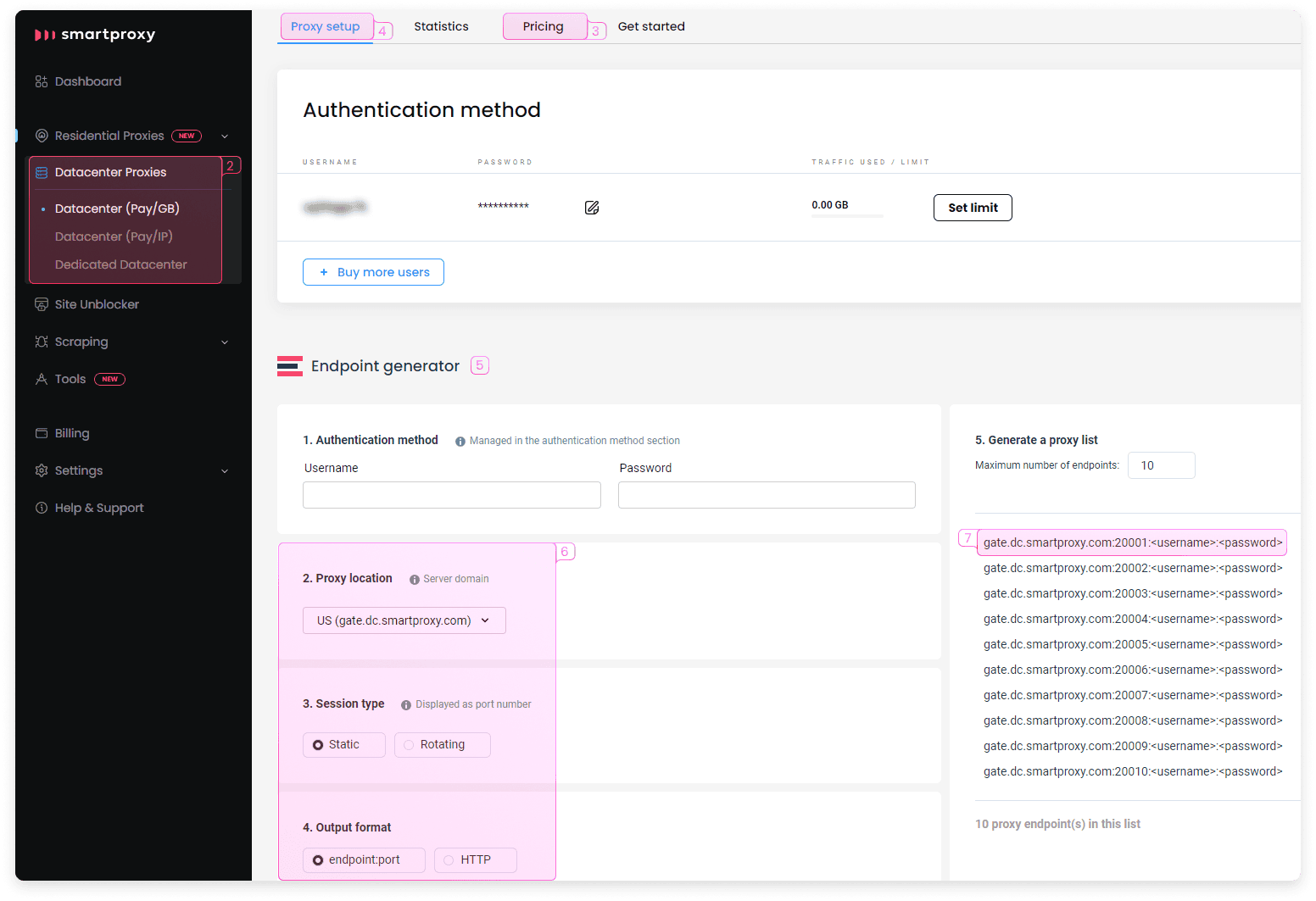The width and height of the screenshot is (1316, 901).
Task: Switch to the Statistics tab
Action: (x=441, y=26)
